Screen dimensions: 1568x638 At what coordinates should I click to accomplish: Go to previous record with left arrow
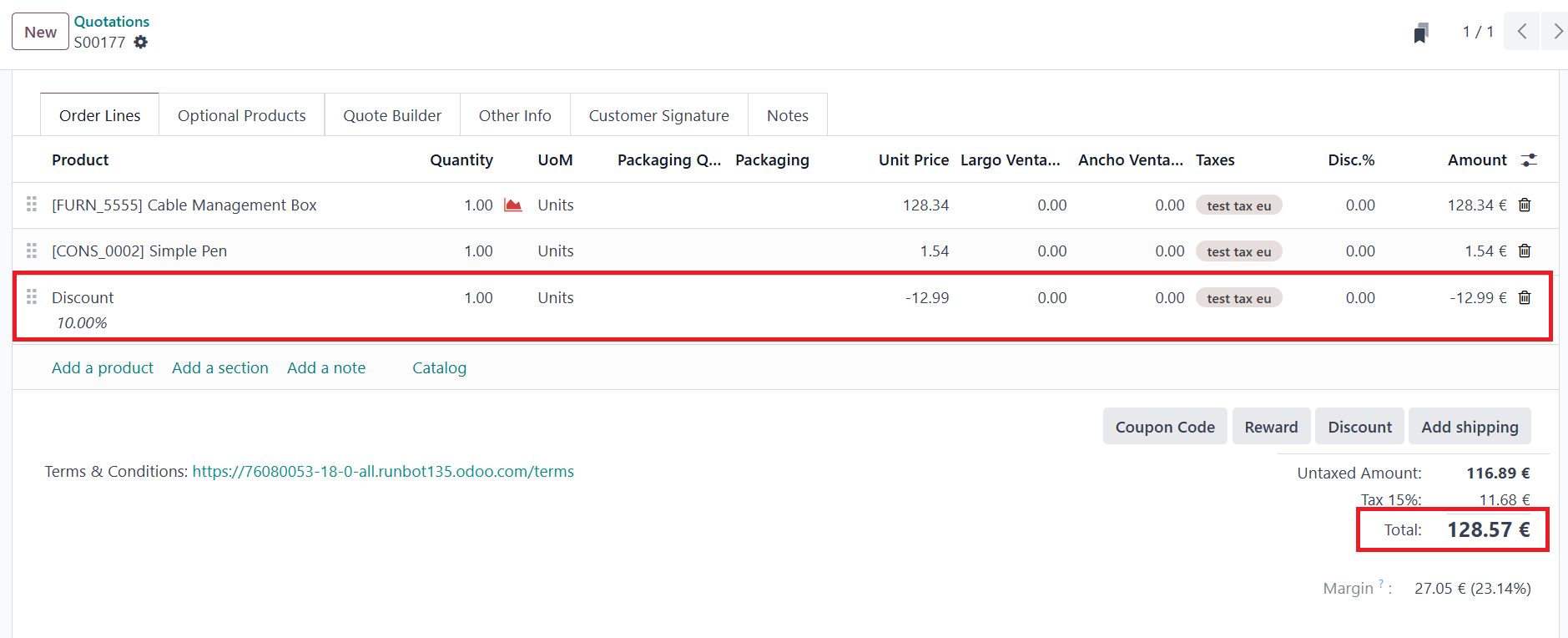click(x=1521, y=32)
